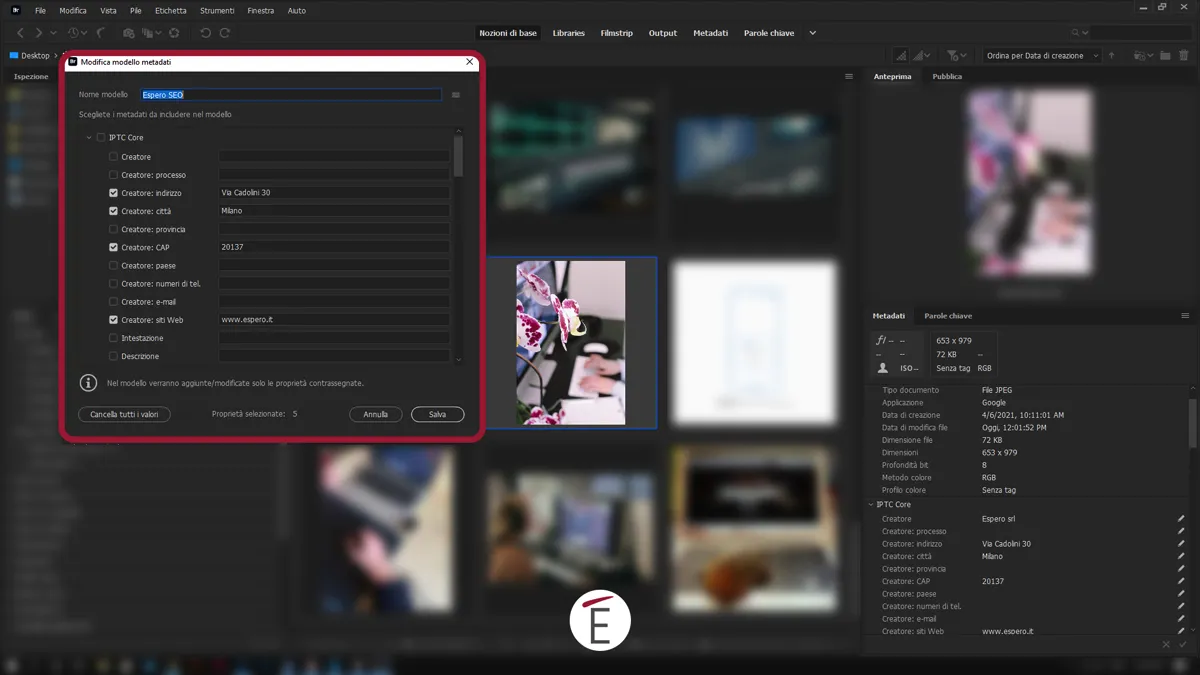This screenshot has width=1200, height=675.
Task: Click the Refresh icon in the toolbar
Action: (x=175, y=33)
